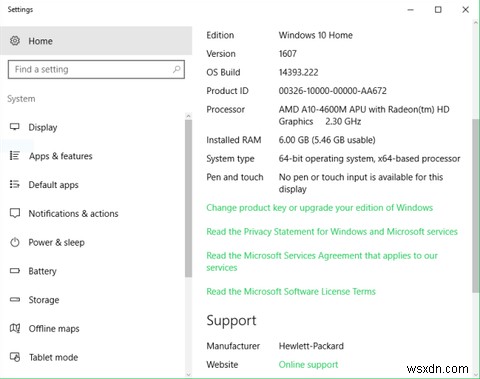Viewport: 480px width, 379px height.
Task: Click the AMD A10-4600M processor text
Action: tap(364, 115)
